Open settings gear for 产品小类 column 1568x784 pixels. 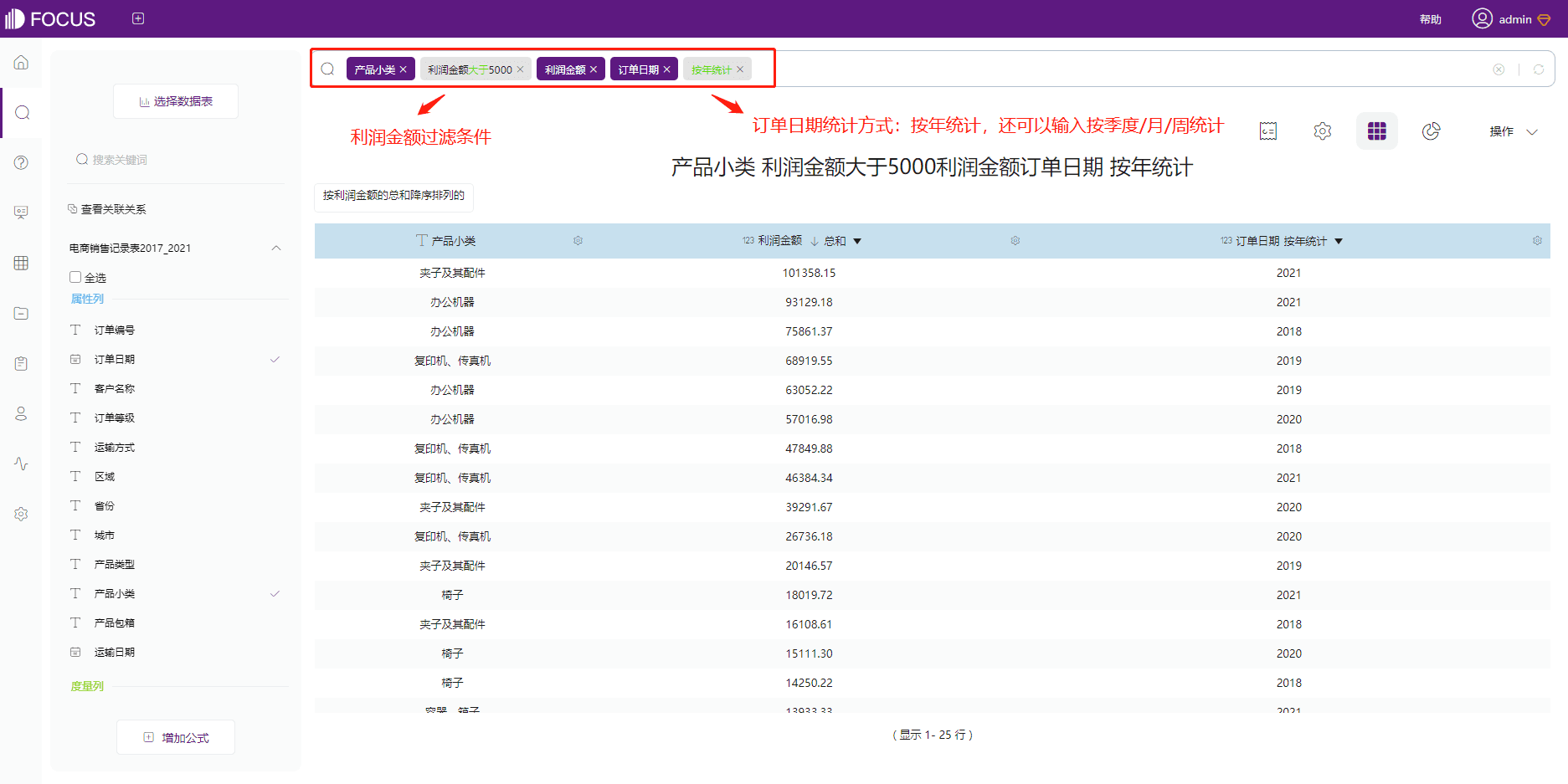pyautogui.click(x=578, y=241)
